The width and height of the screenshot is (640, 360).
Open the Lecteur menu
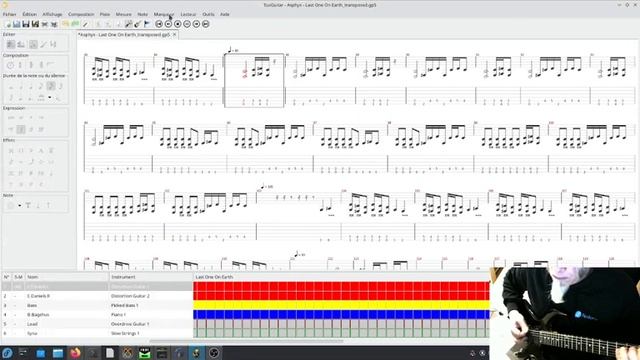188,14
